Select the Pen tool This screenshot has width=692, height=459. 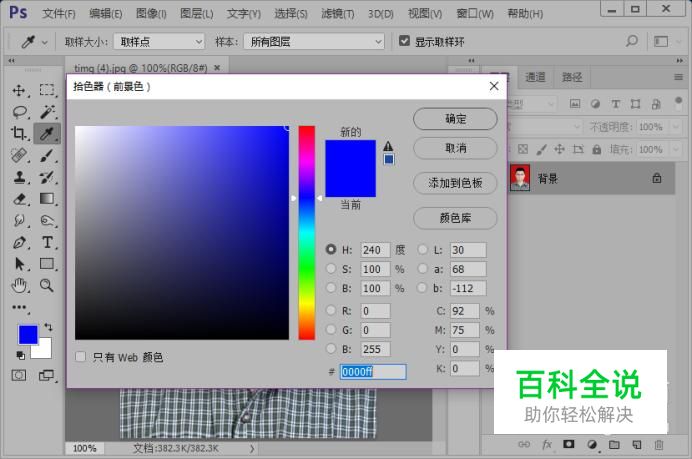[19, 243]
